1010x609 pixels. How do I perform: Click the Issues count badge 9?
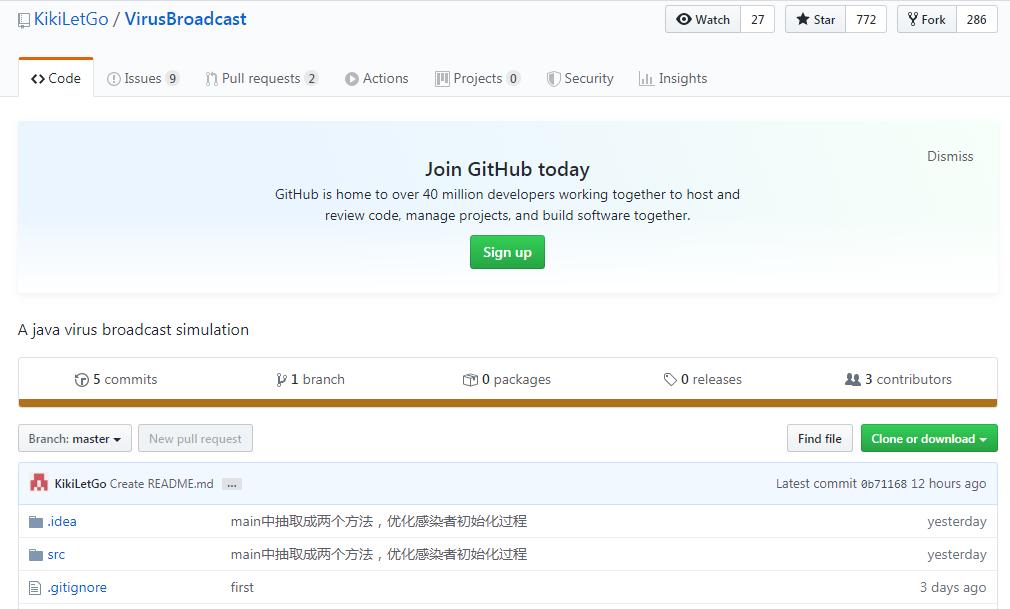tap(172, 79)
